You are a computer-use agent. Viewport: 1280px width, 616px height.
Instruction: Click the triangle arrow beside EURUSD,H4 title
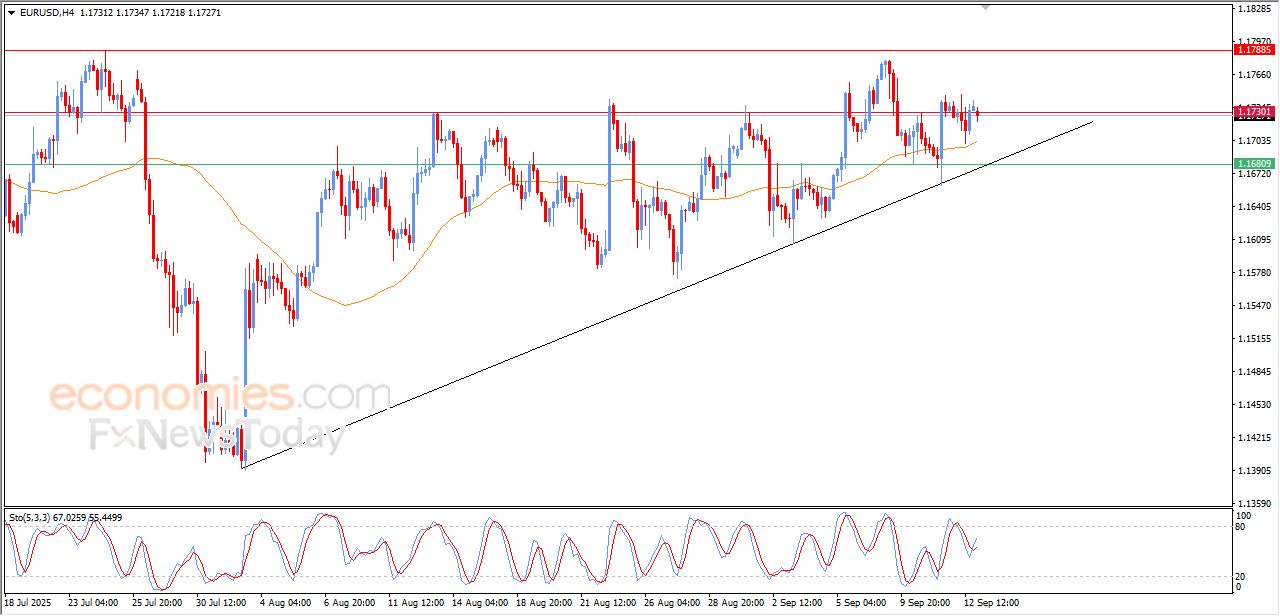click(11, 13)
